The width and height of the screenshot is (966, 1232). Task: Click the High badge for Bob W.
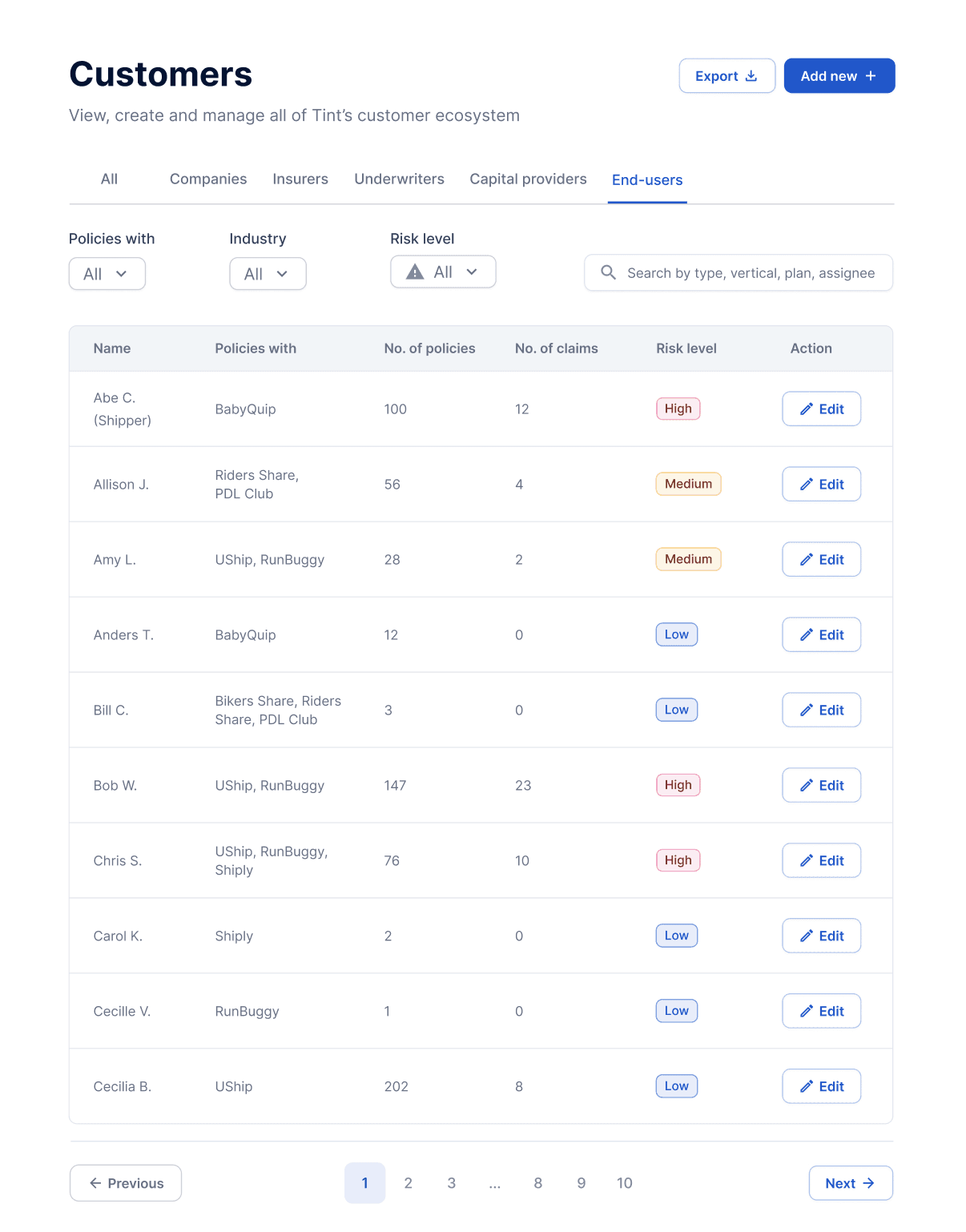coord(678,785)
